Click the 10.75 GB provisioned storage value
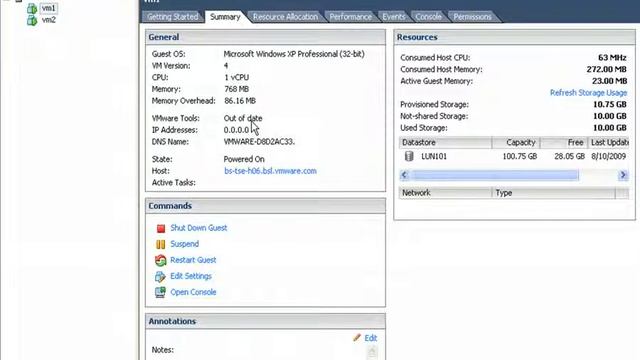Image resolution: width=640 pixels, height=360 pixels. click(610, 104)
